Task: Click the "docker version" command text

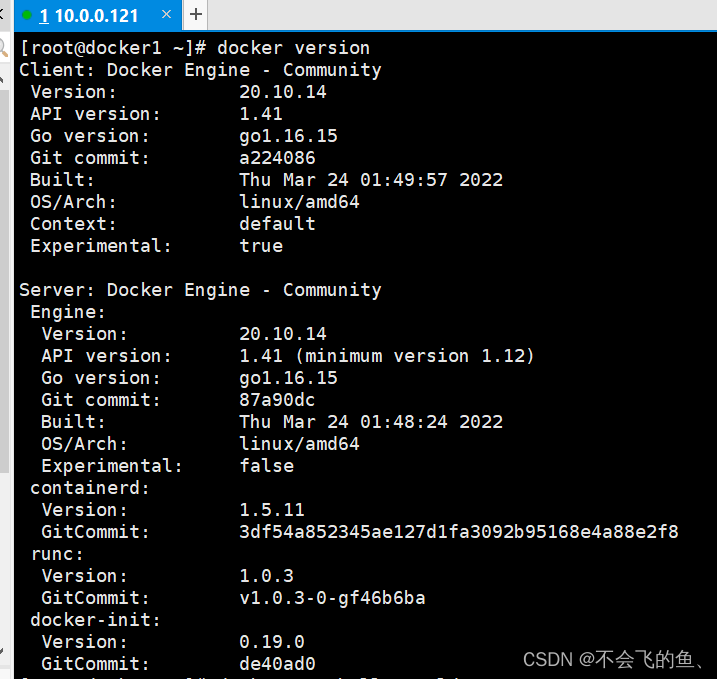Action: coord(293,48)
